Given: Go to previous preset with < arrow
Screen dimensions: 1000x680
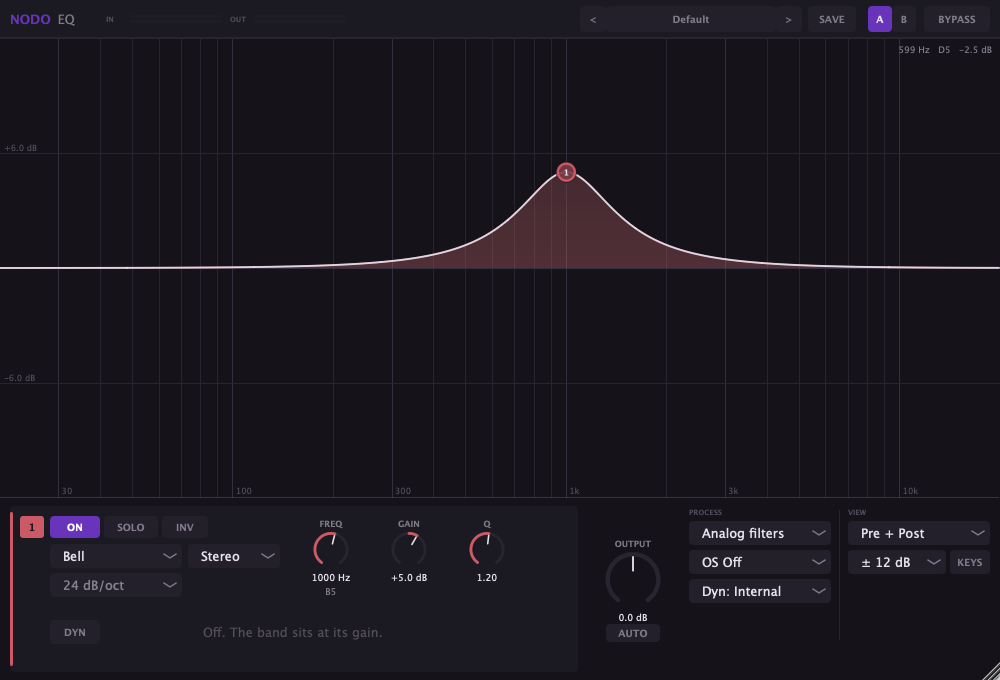Looking at the screenshot, I should pos(593,19).
